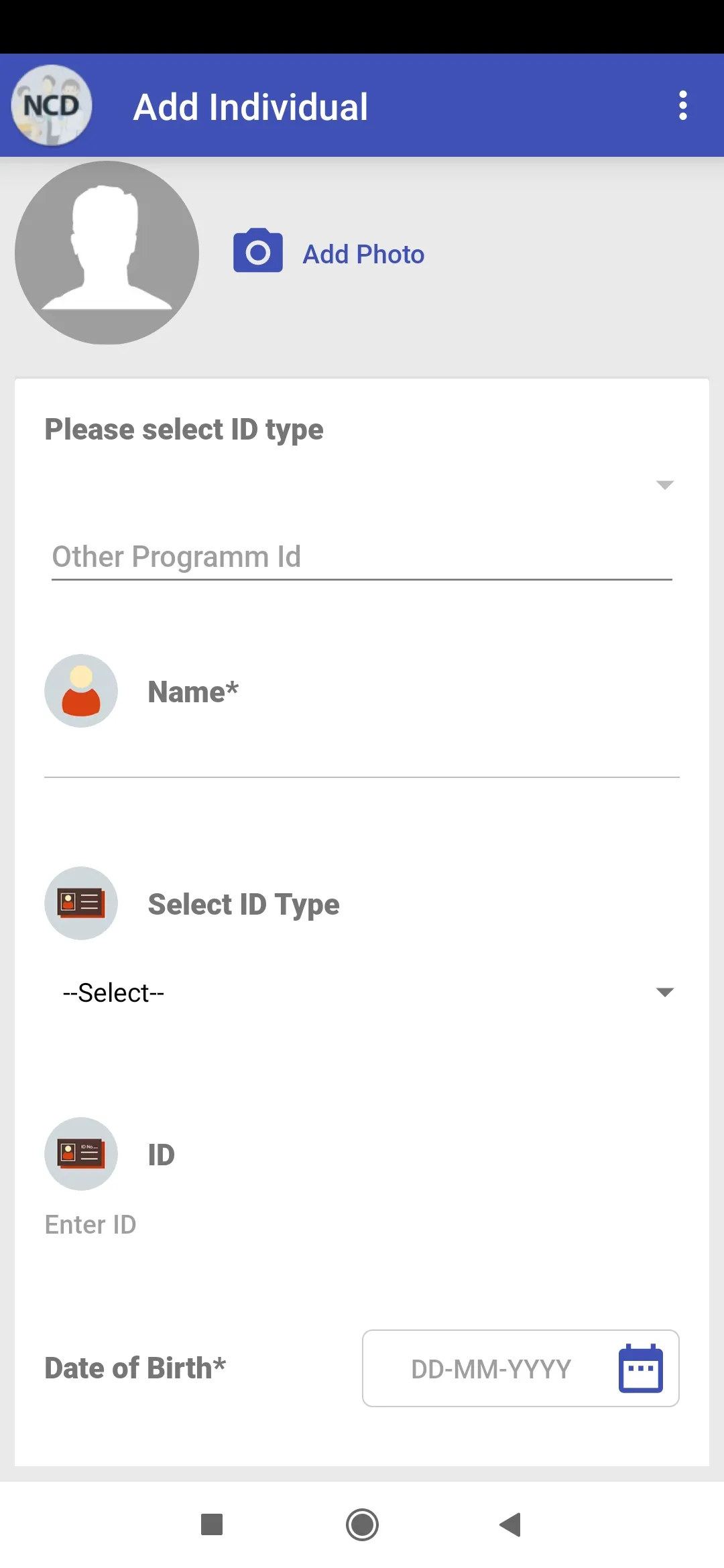Tap the camera icon to add photo
Viewport: 724px width, 1568px height.
(258, 251)
